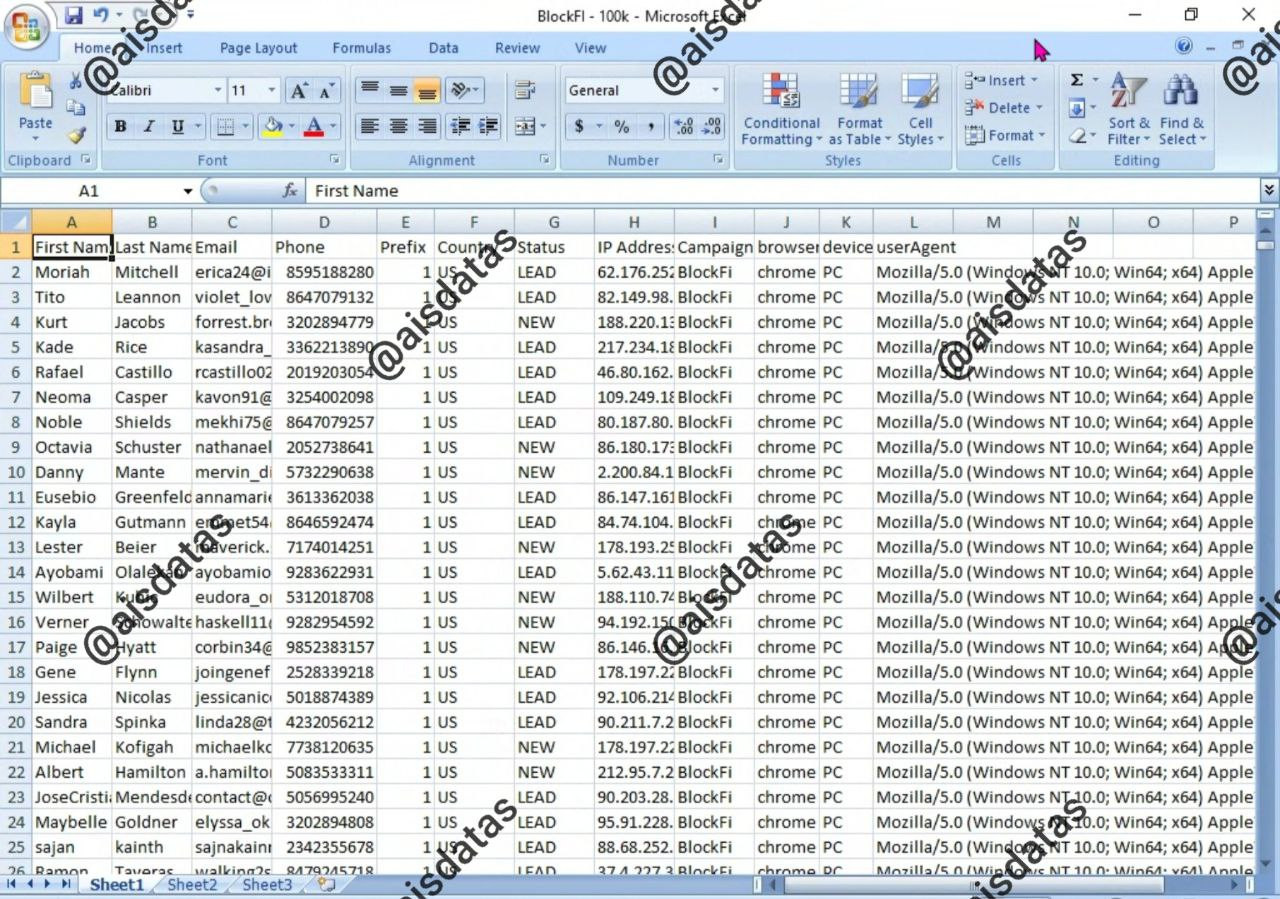Increase font size with Grow Font icon
The height and width of the screenshot is (899, 1280).
298,91
